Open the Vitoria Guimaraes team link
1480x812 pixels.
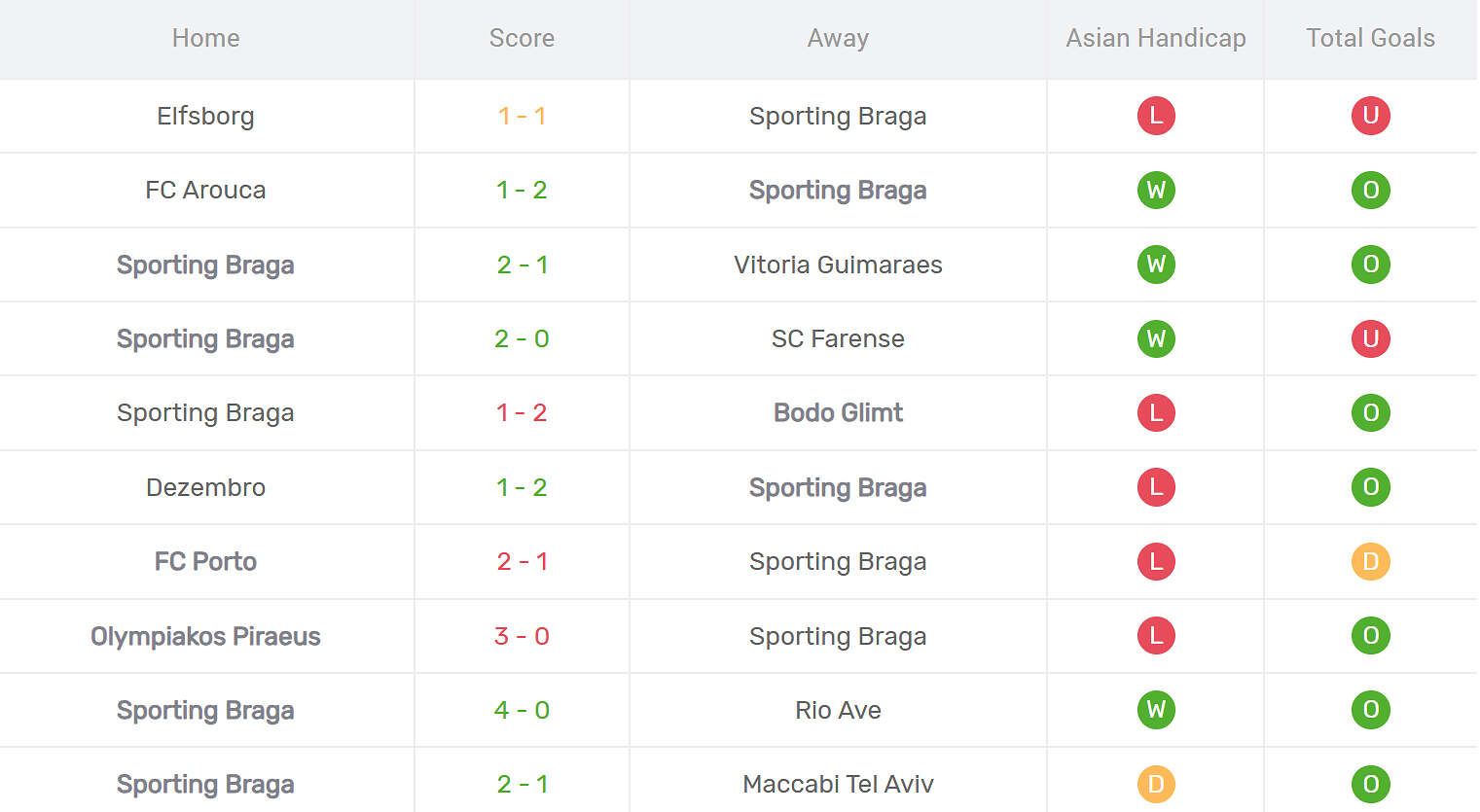pyautogui.click(x=838, y=265)
